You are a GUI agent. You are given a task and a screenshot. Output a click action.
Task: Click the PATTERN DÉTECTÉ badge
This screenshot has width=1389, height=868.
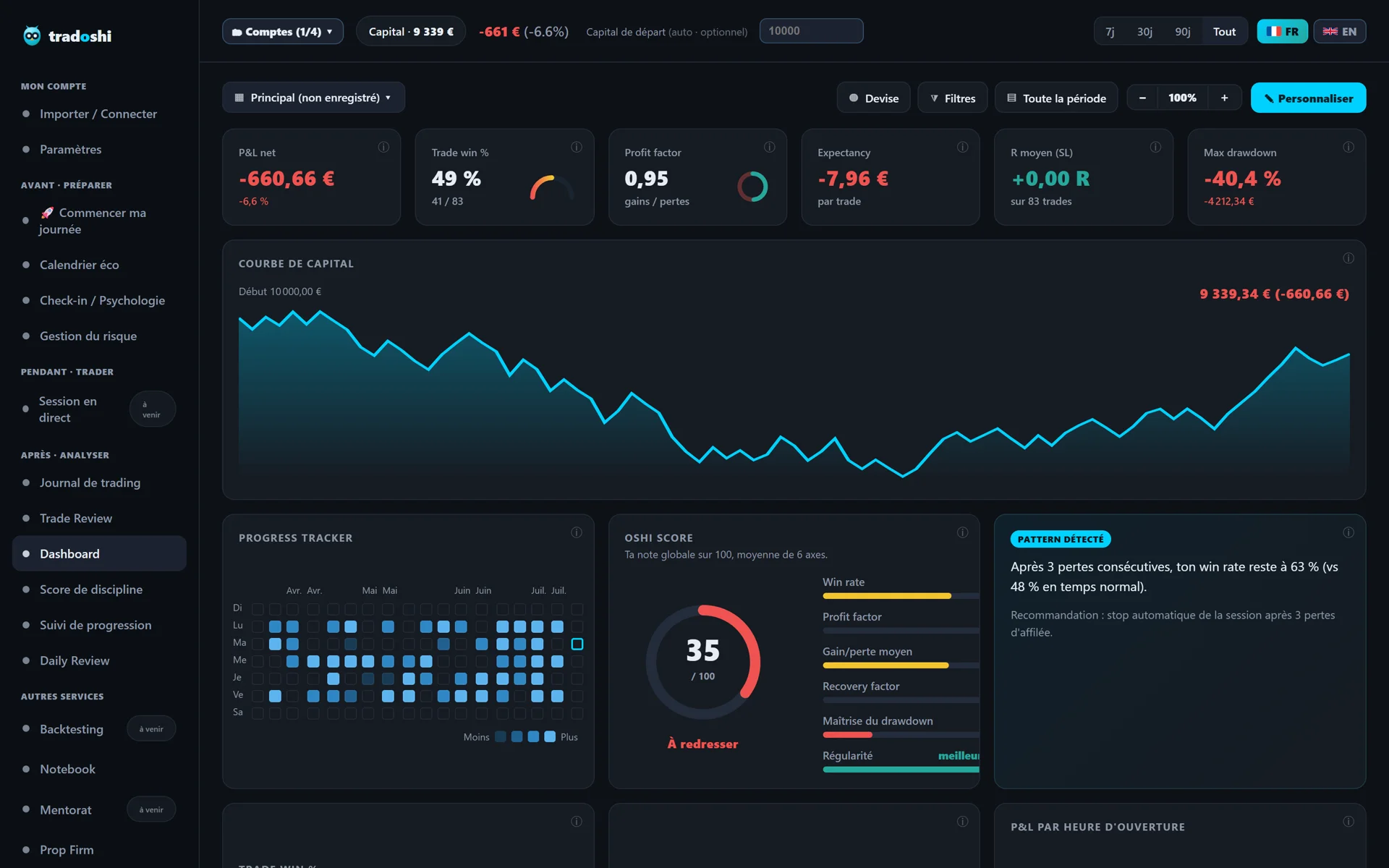[x=1061, y=539]
